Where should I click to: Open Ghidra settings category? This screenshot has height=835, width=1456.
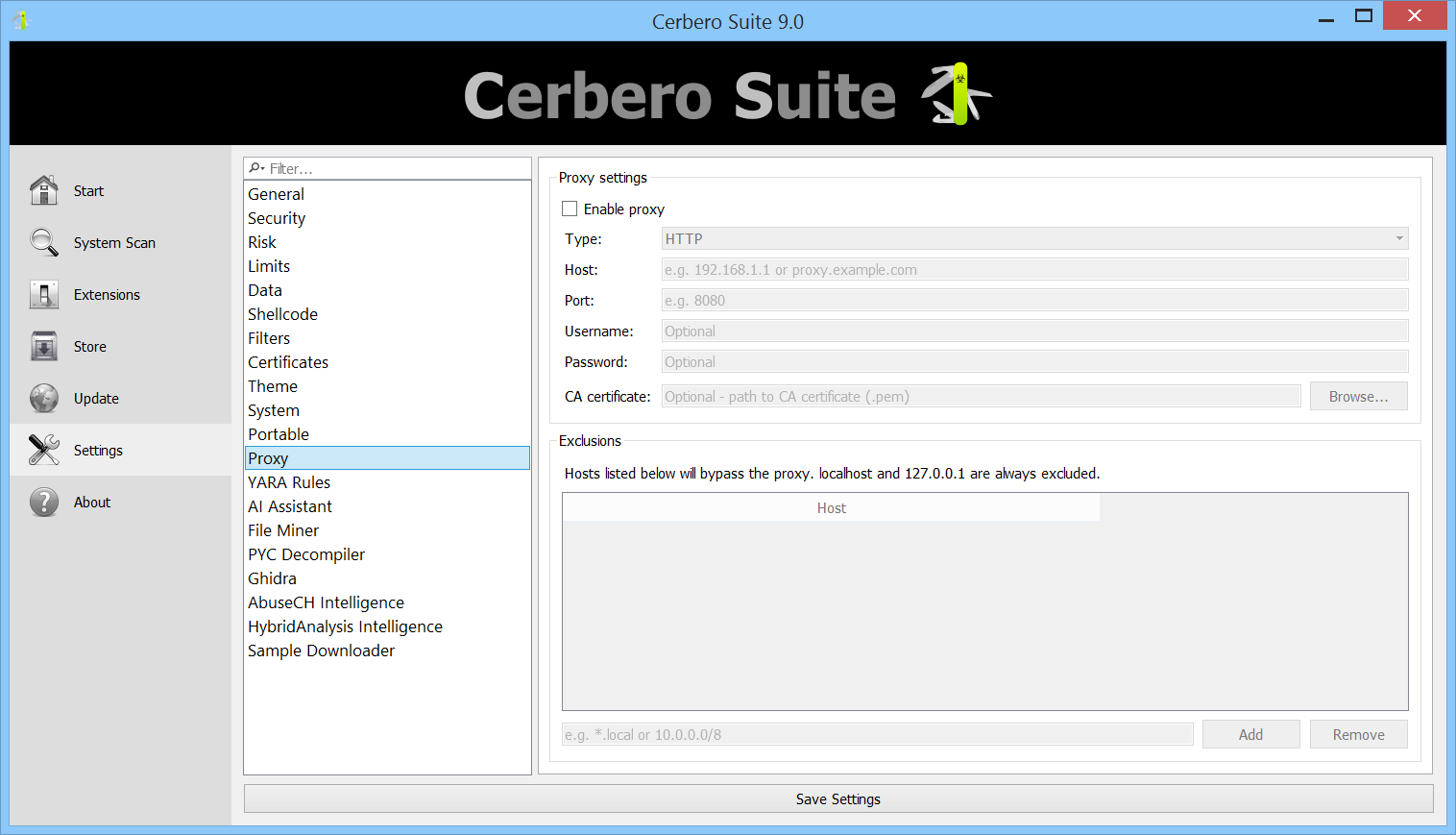click(x=387, y=578)
